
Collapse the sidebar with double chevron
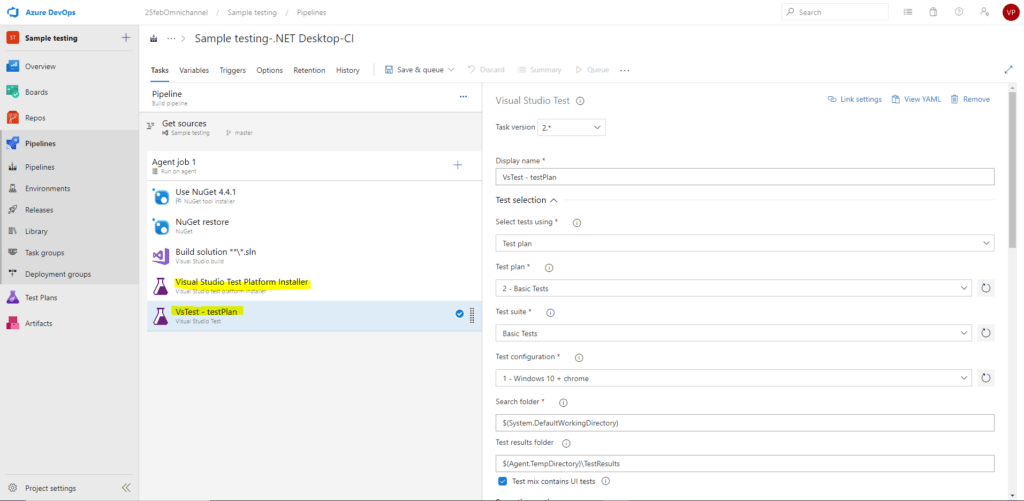coord(126,488)
